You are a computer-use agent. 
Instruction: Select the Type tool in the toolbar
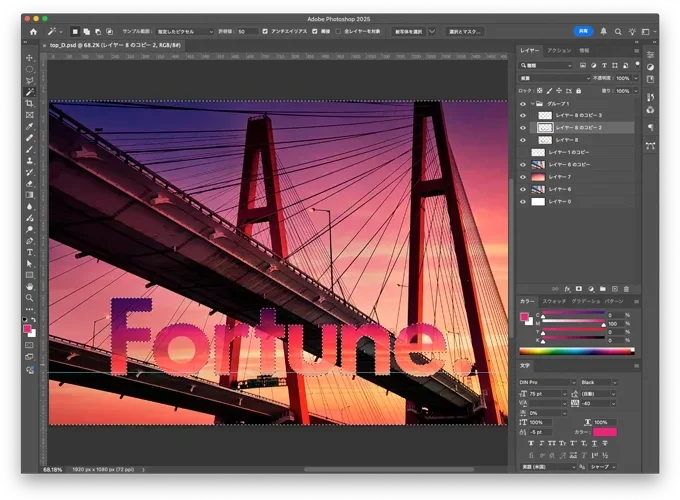tap(30, 251)
